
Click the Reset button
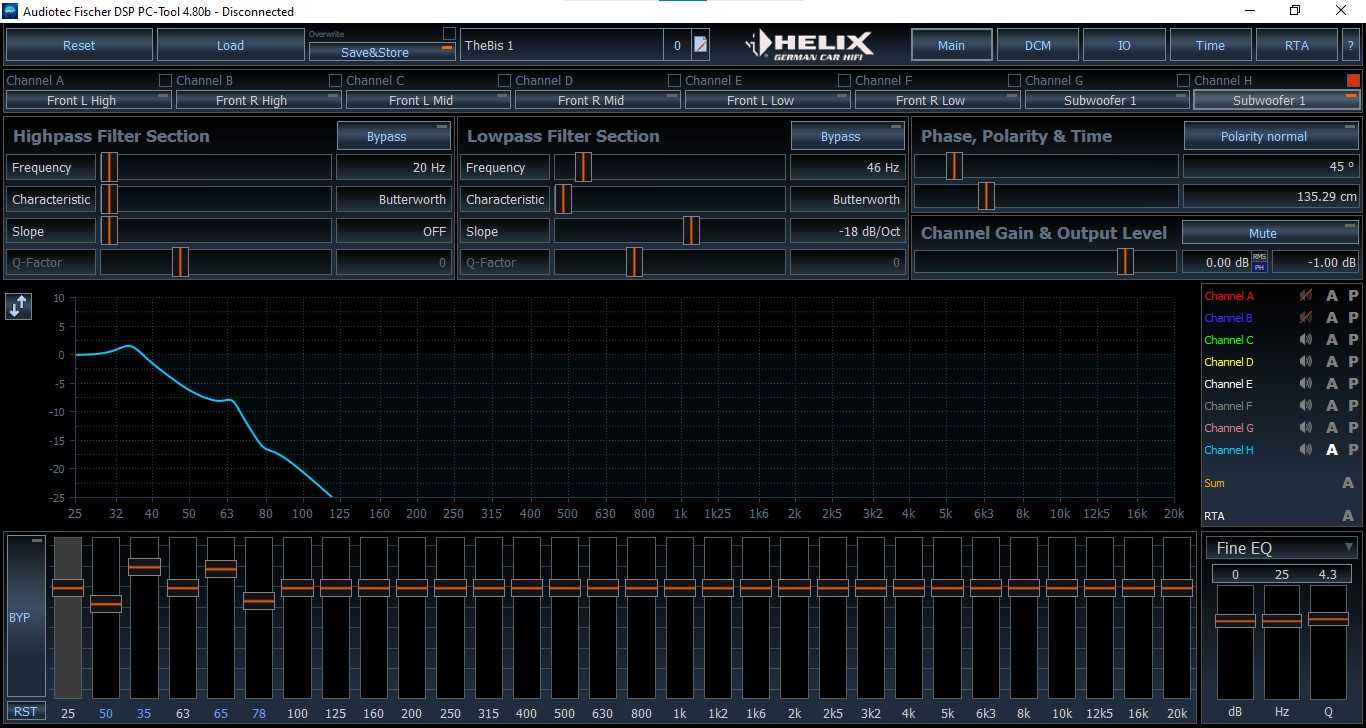pyautogui.click(x=79, y=45)
